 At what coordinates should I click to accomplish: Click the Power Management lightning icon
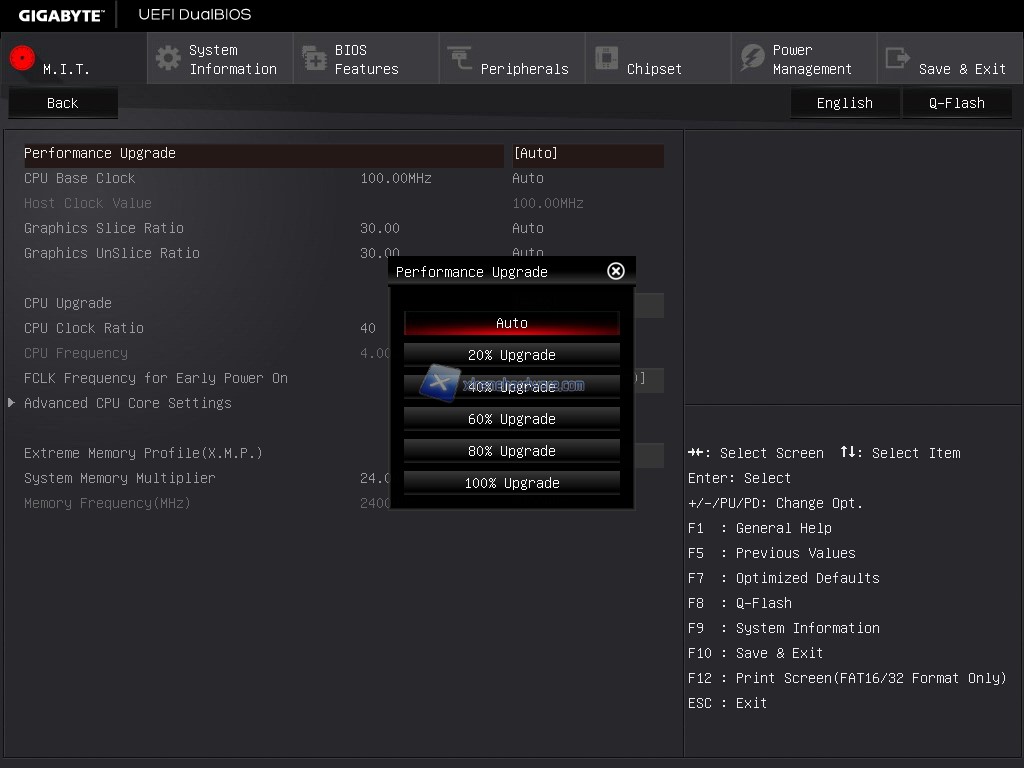pyautogui.click(x=752, y=59)
